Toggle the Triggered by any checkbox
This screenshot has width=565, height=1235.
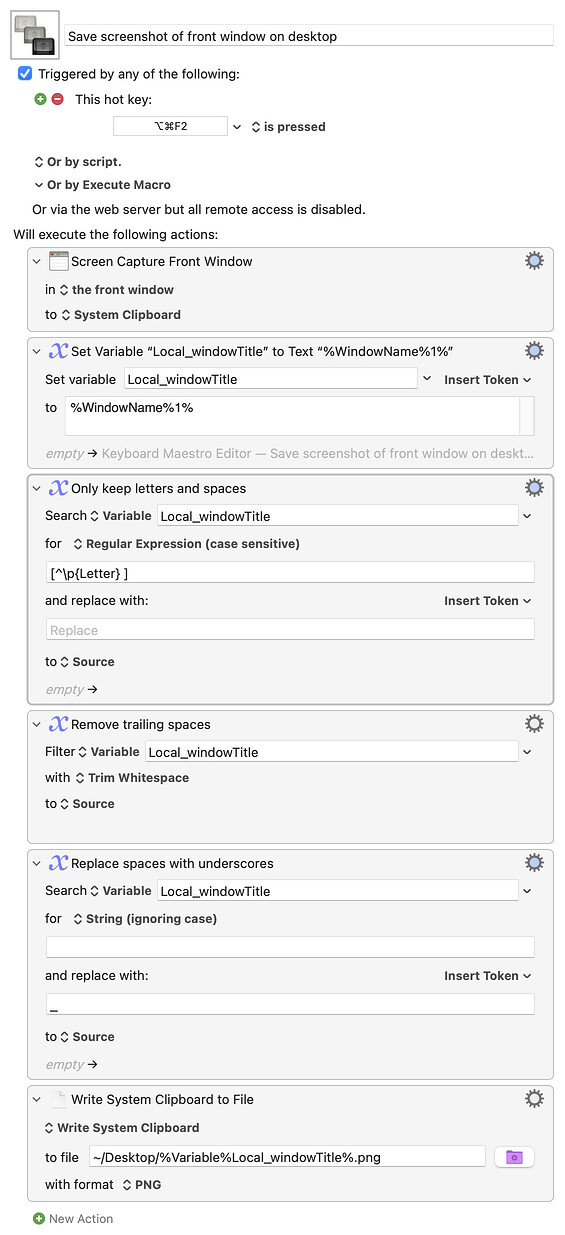25,74
